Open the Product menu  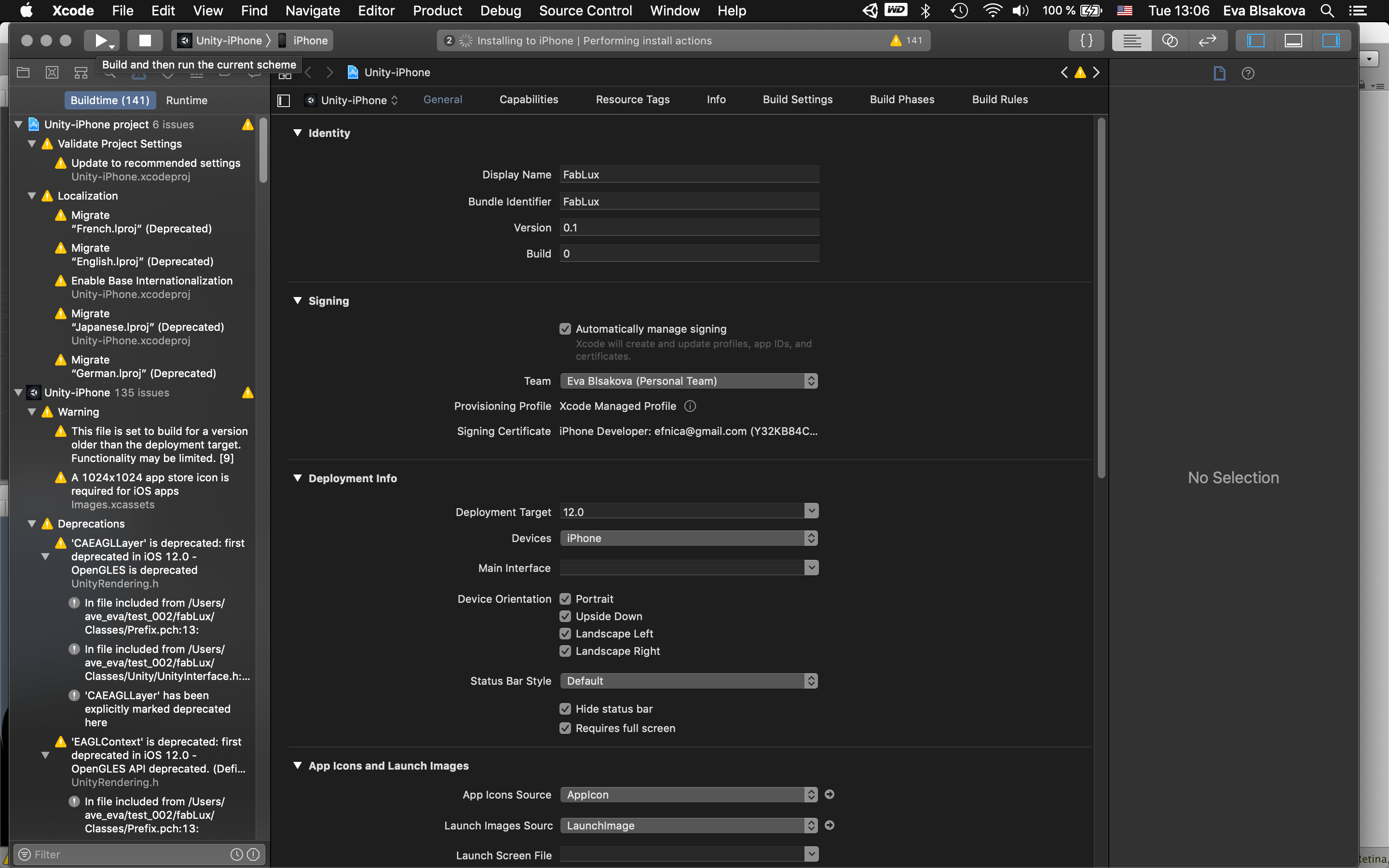coord(437,10)
